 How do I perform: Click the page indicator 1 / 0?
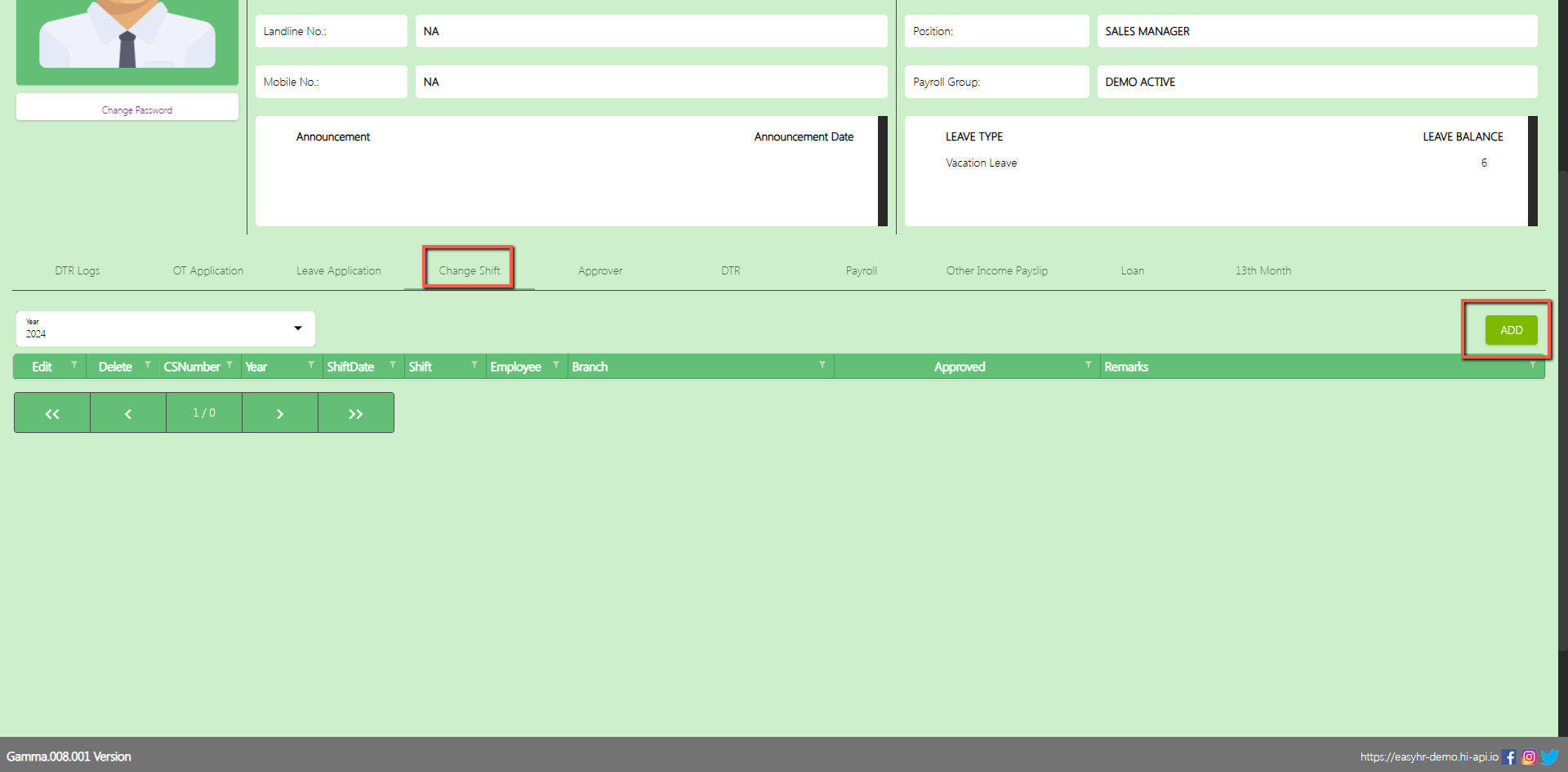pyautogui.click(x=204, y=413)
